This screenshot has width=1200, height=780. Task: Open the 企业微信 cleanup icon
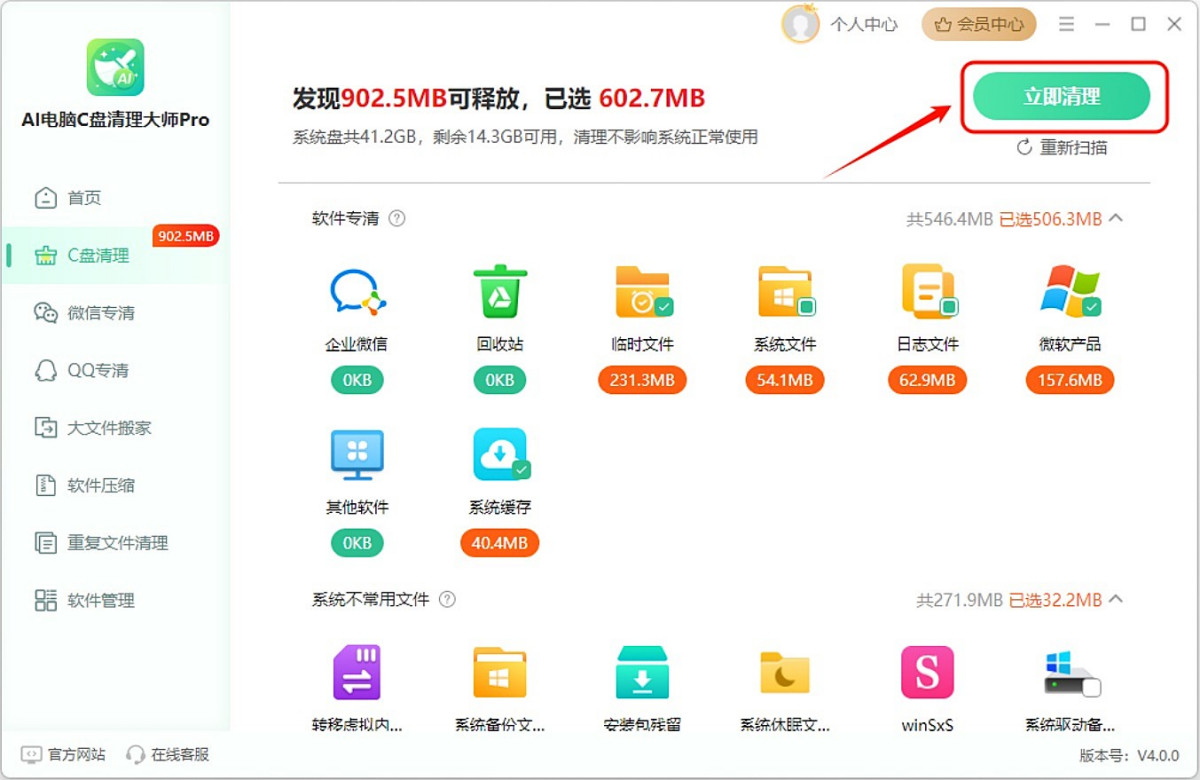(356, 291)
